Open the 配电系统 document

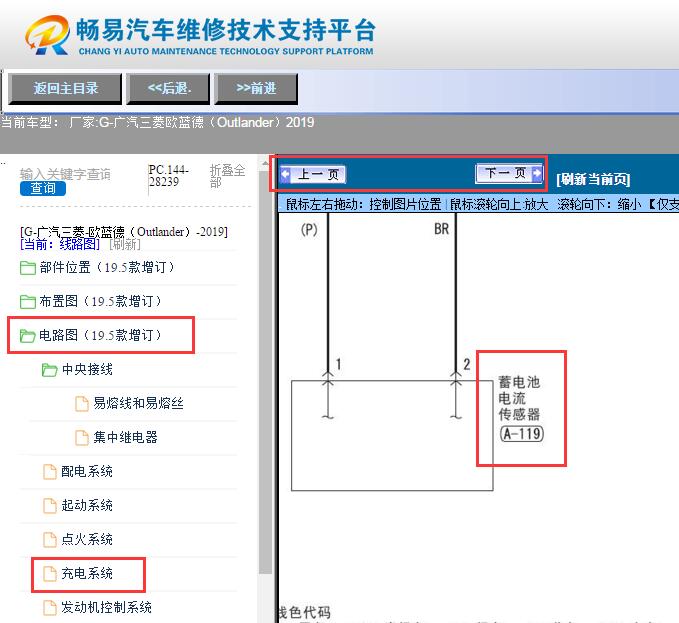coord(87,471)
